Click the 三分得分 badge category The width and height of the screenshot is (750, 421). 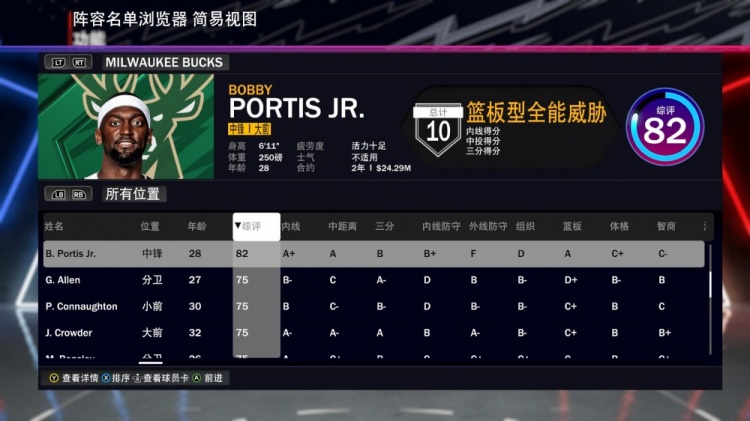(483, 151)
